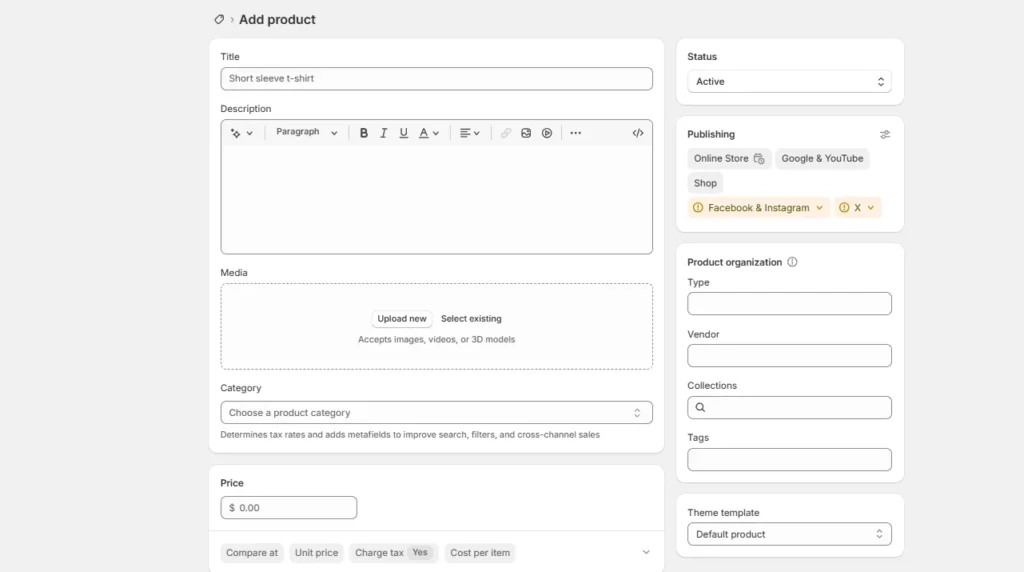
Task: Open the Publishing manage settings icon
Action: pyautogui.click(x=884, y=134)
